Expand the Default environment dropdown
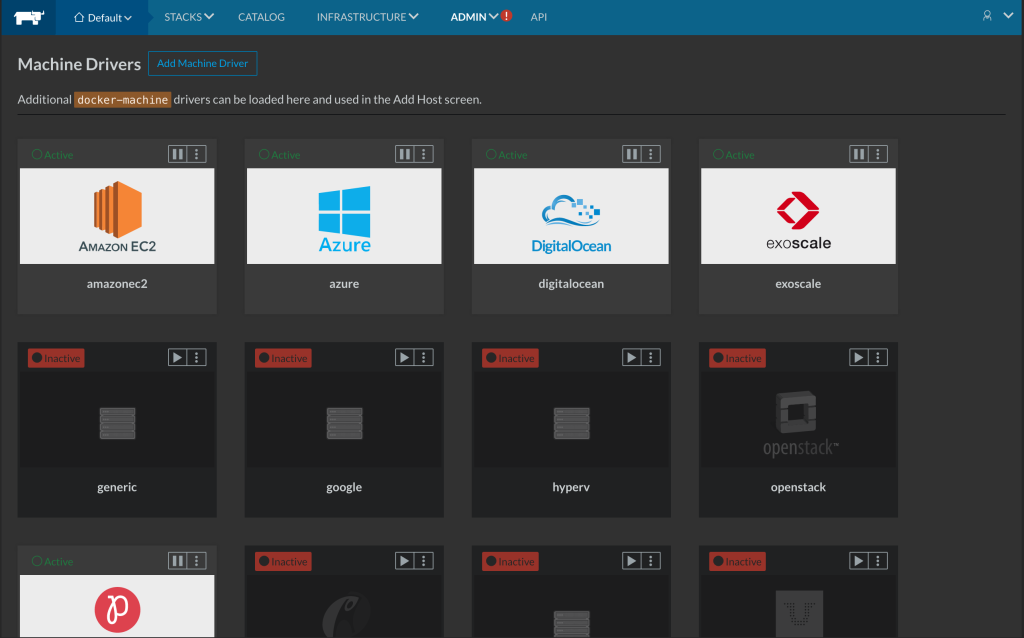The width and height of the screenshot is (1024, 638). pos(103,17)
